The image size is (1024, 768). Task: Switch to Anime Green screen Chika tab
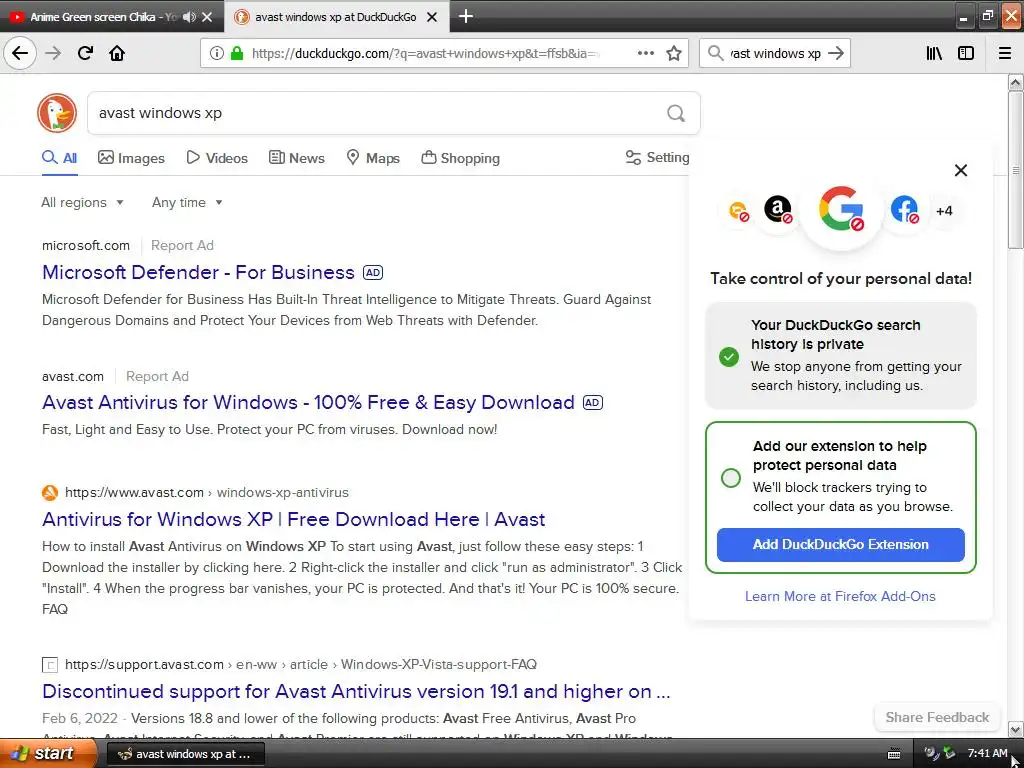(103, 17)
